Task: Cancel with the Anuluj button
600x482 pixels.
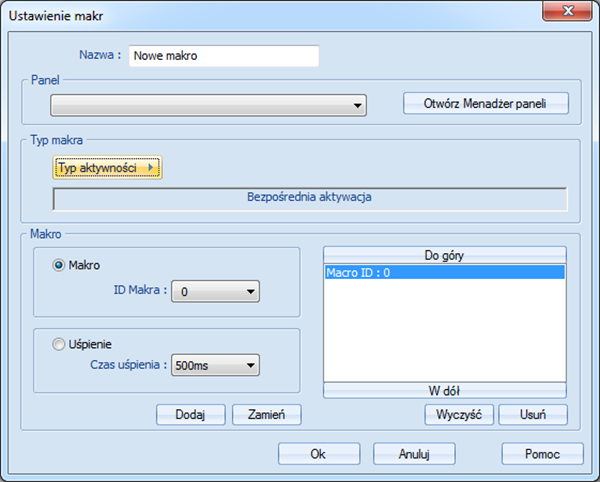Action: (414, 454)
